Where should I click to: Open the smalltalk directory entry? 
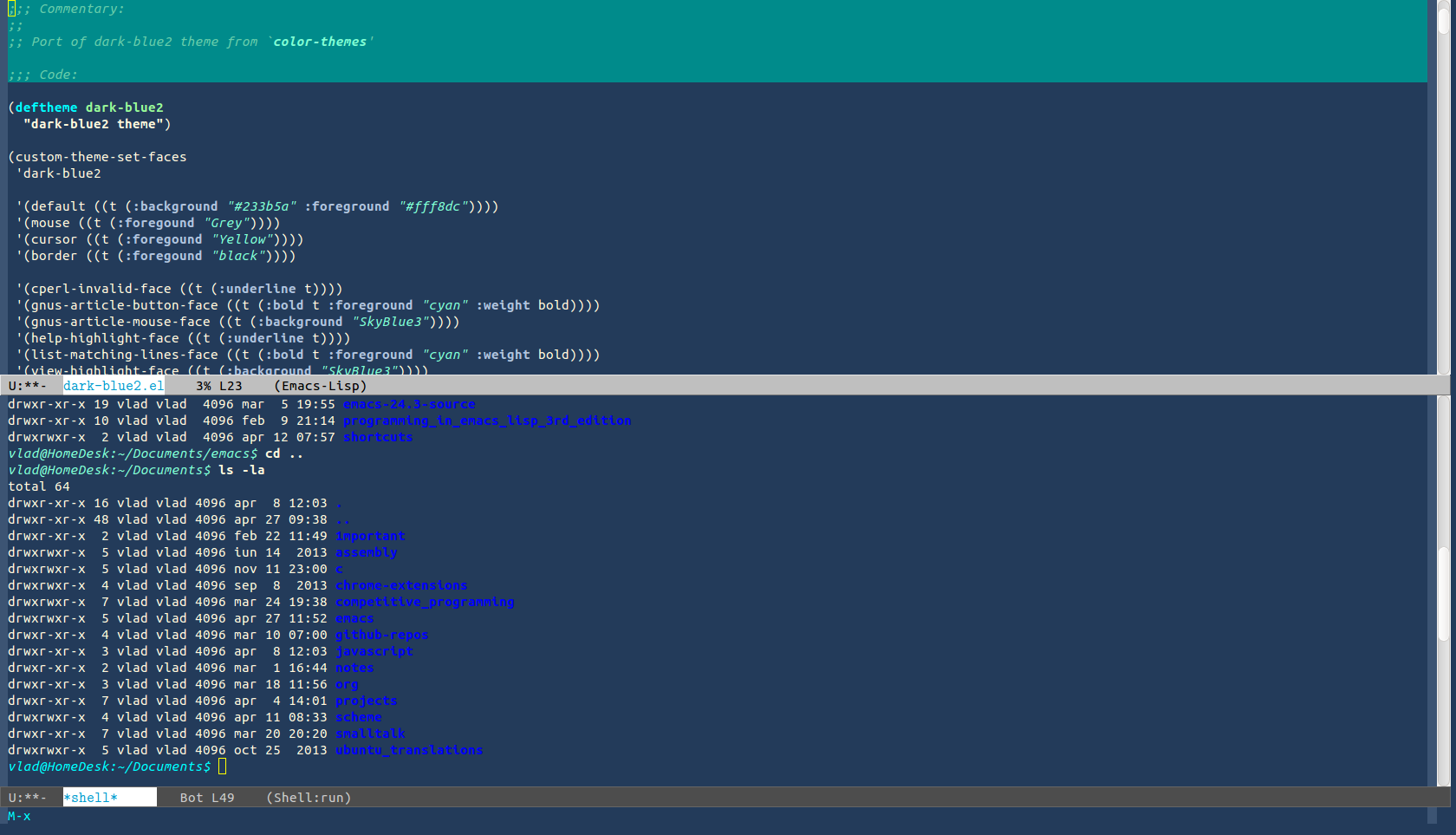coord(370,734)
